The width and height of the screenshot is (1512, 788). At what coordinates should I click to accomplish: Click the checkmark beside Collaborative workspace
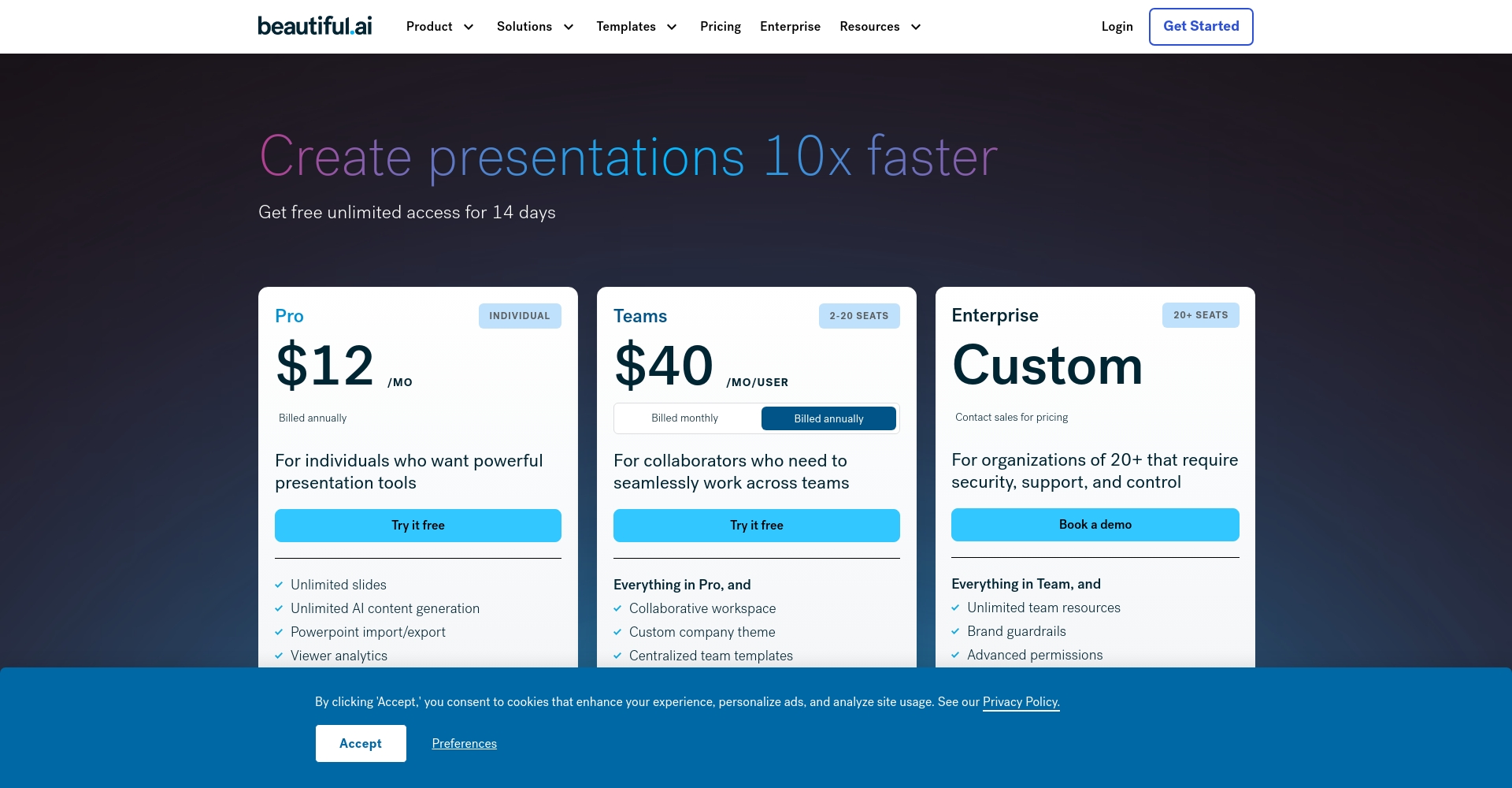tap(617, 608)
